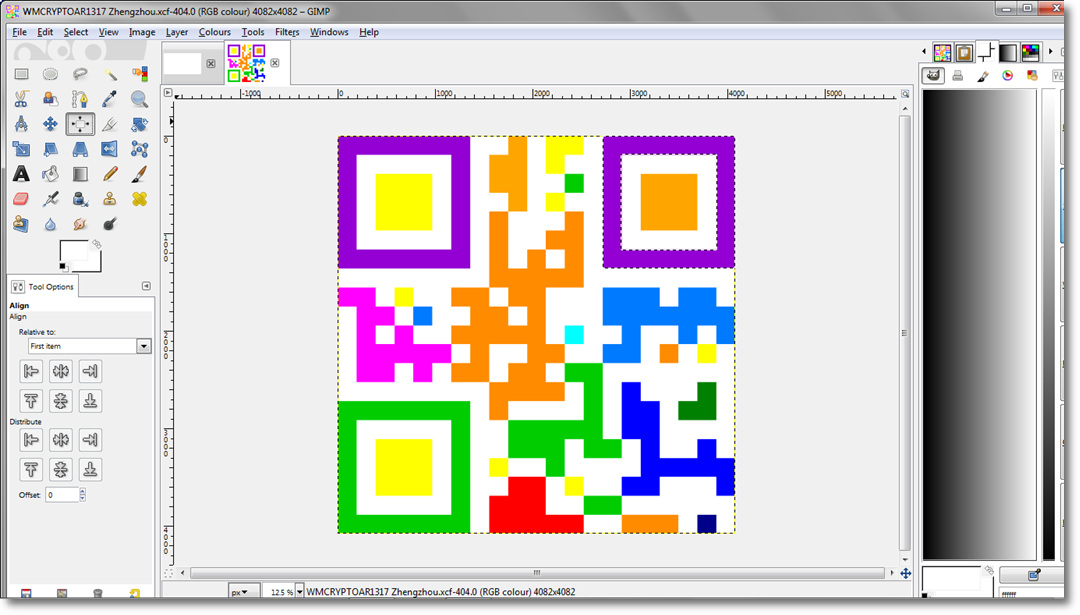Open the File menu
Viewport: 1080px width, 615px height.
[19, 32]
